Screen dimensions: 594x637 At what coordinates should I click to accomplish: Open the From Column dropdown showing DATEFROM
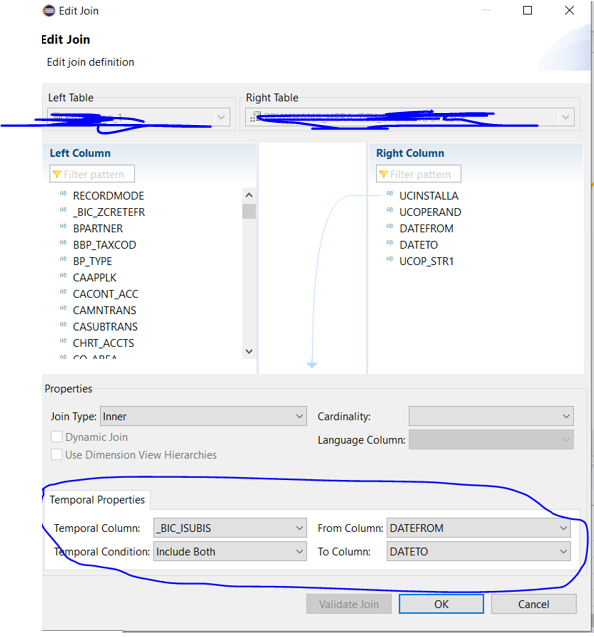coord(479,528)
